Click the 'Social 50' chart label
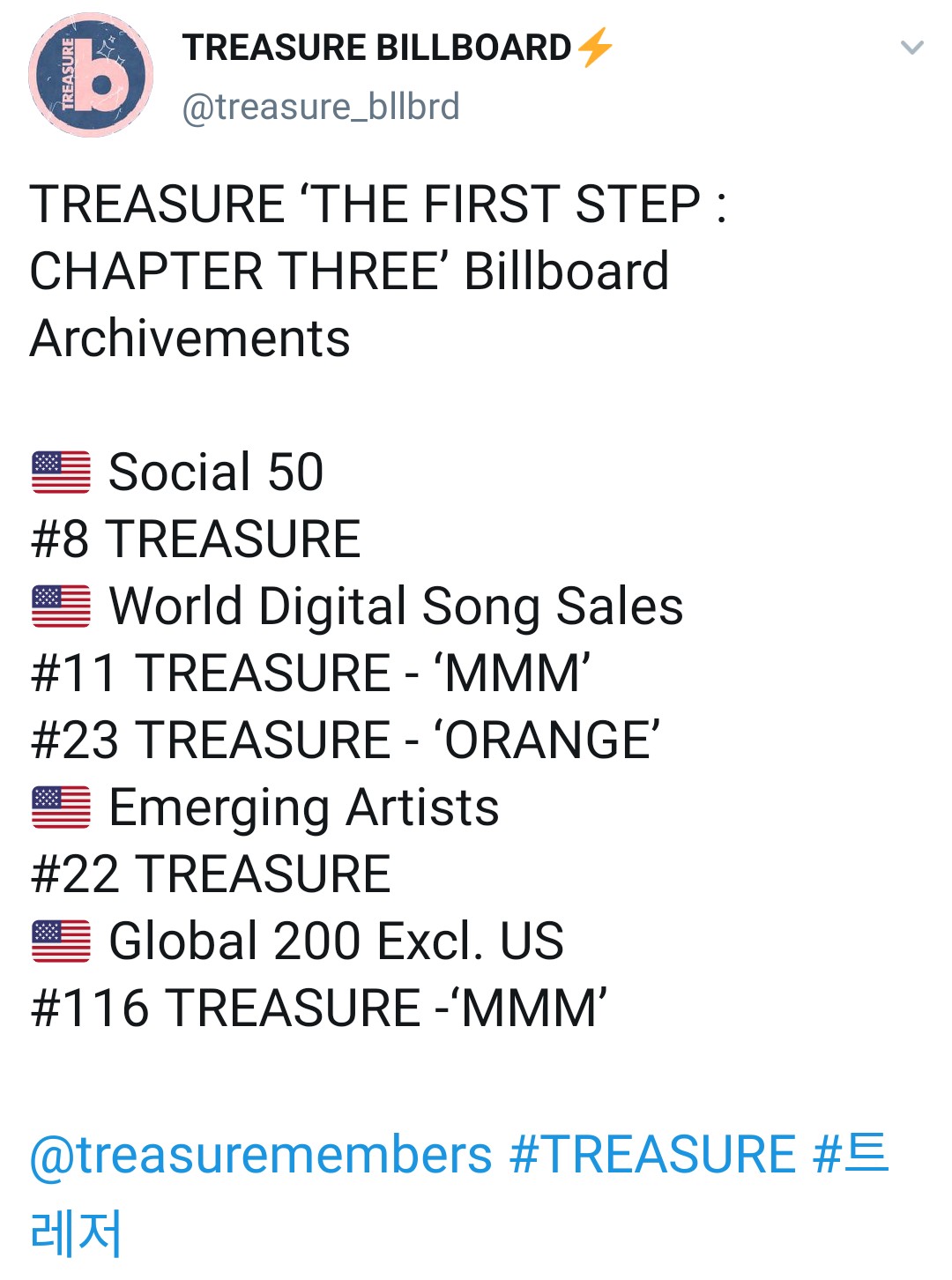952x1280 pixels. 216,472
